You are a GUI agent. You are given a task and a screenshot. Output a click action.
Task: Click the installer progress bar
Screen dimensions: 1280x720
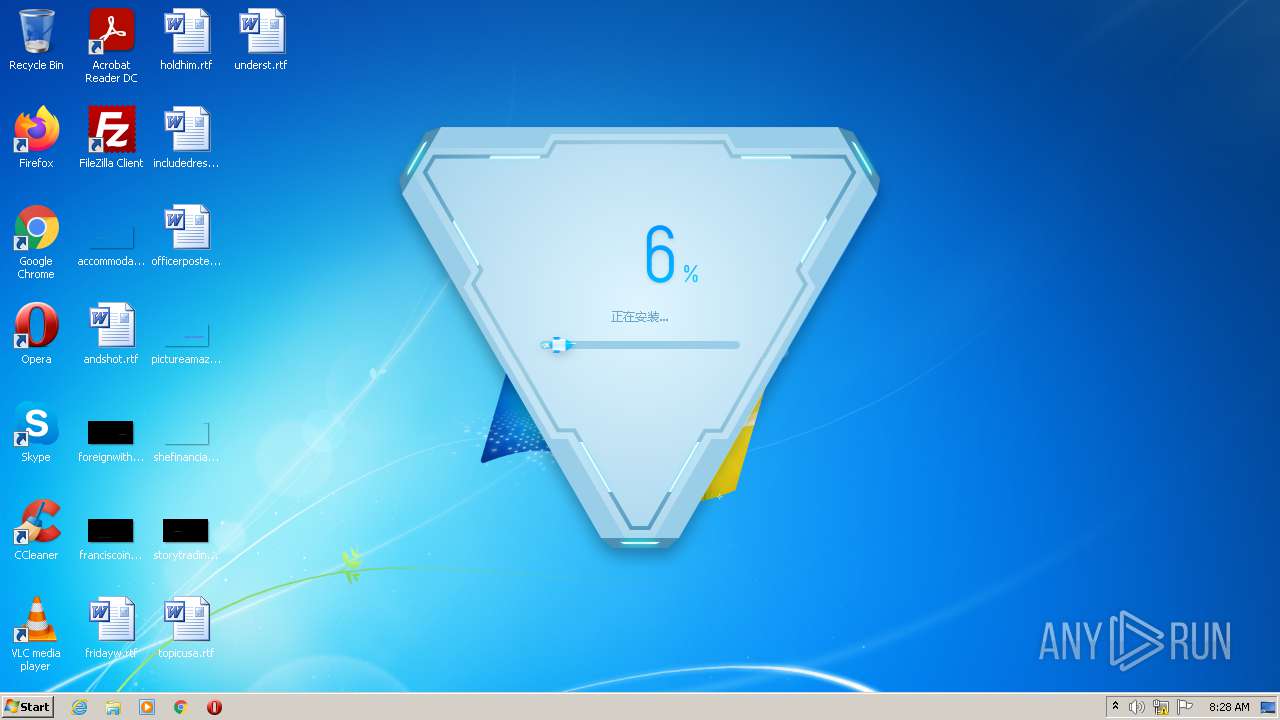[x=640, y=345]
